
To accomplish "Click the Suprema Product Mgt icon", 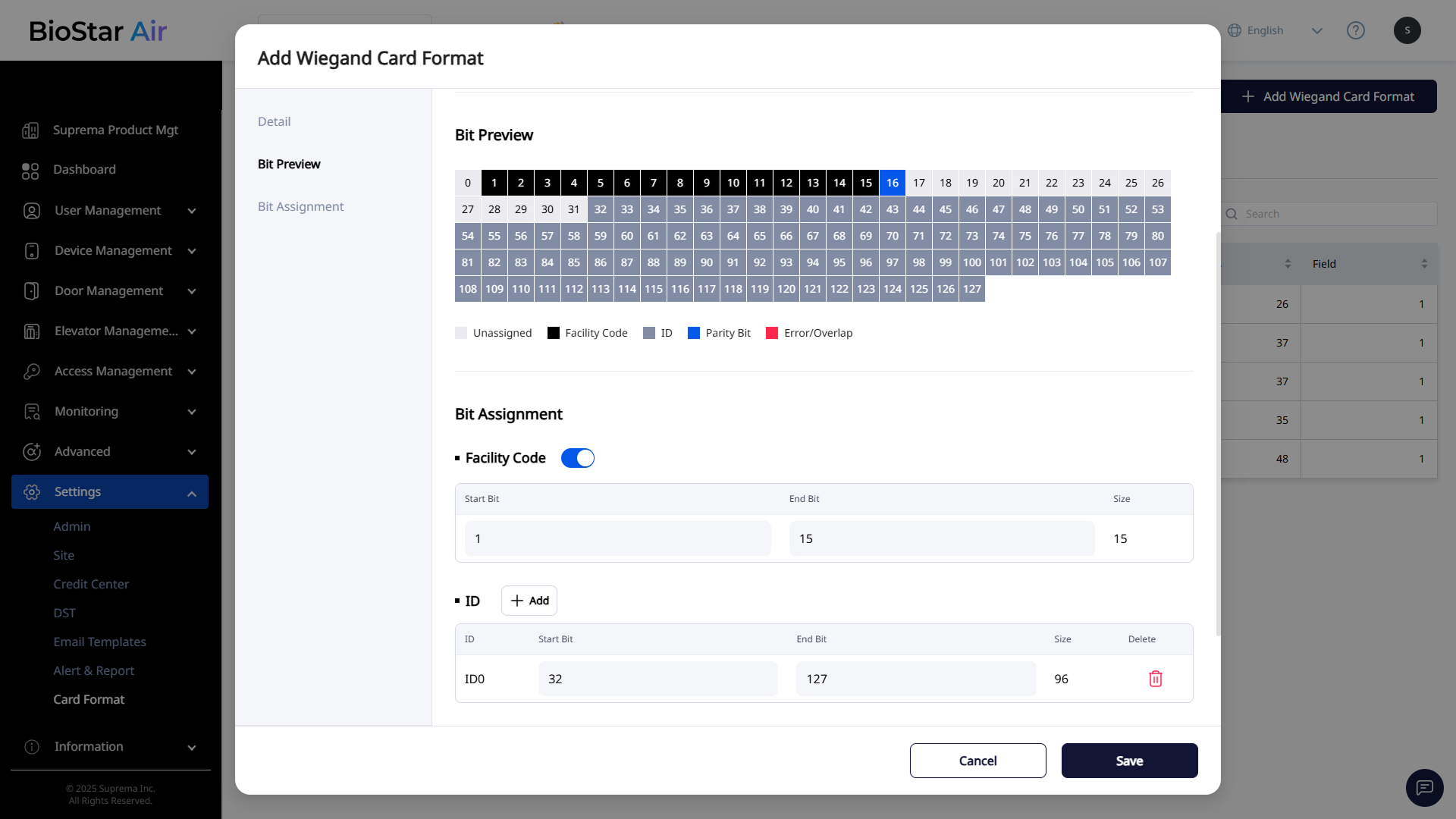I will [x=30, y=130].
